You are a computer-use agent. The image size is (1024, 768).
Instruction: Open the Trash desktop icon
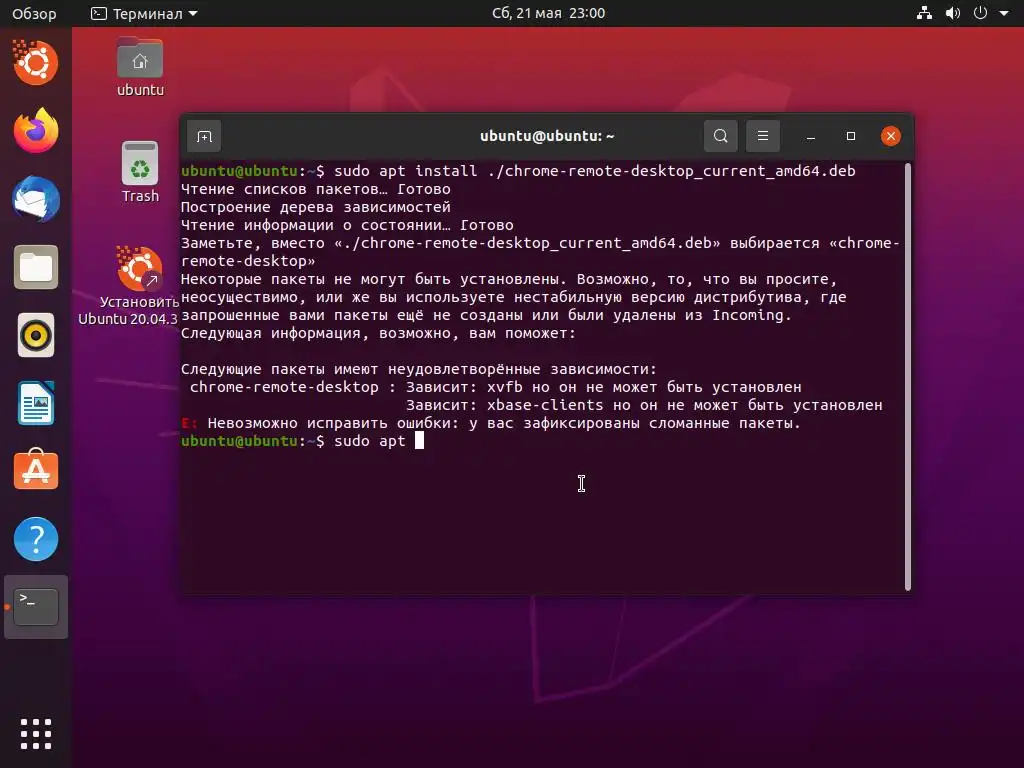click(x=140, y=172)
